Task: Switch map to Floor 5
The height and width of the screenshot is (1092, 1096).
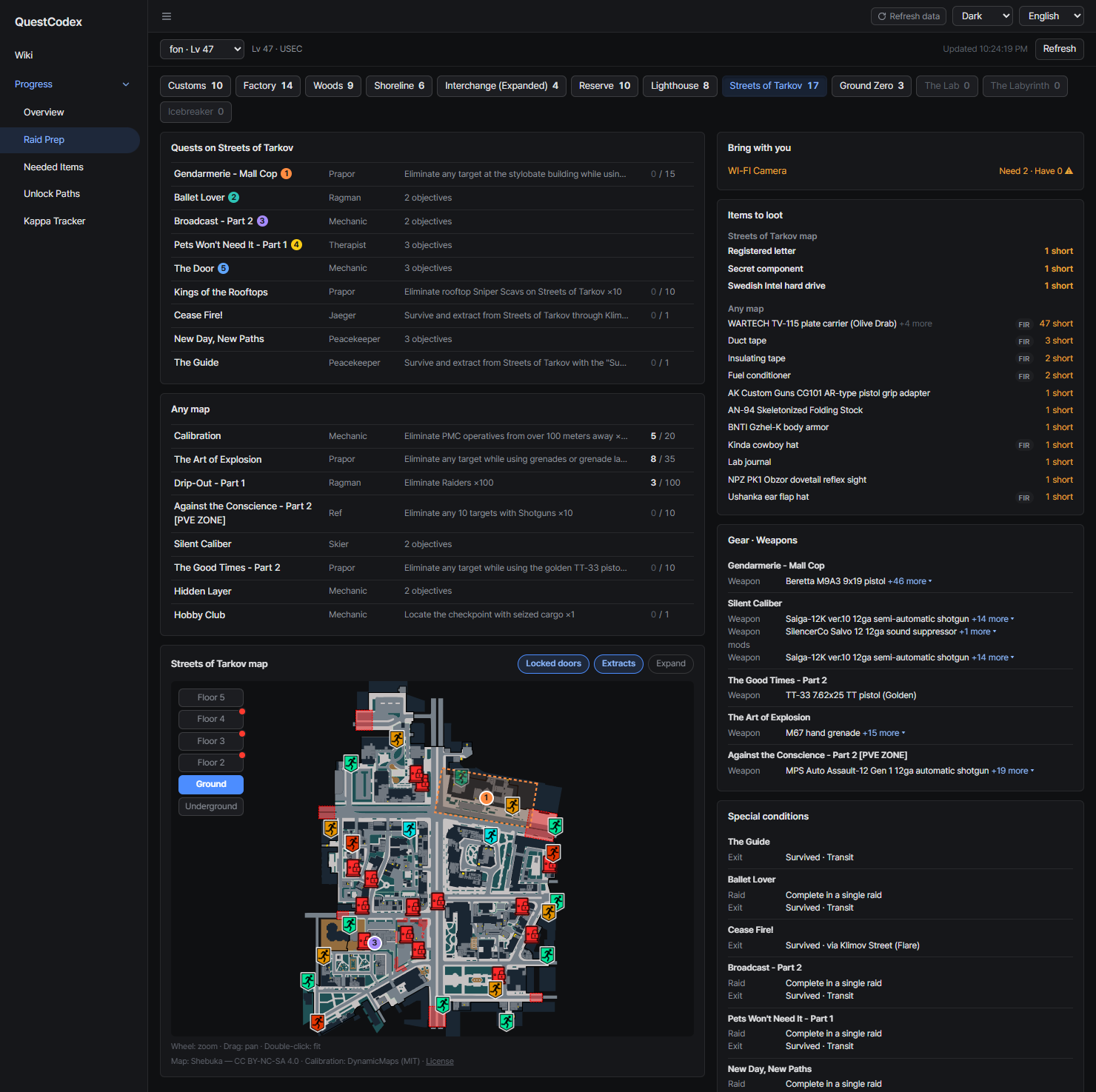Action: click(211, 697)
